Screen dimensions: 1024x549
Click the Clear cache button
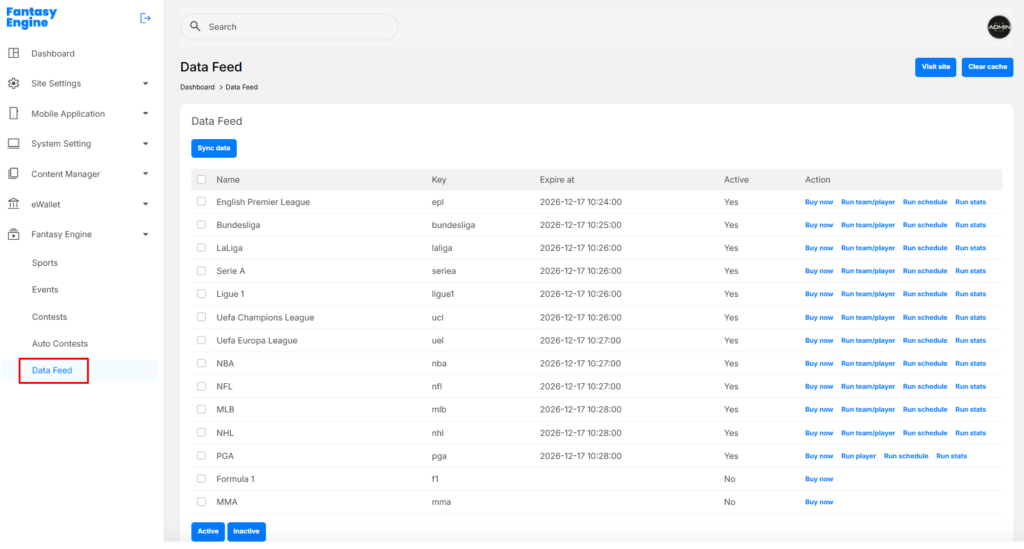tap(987, 67)
